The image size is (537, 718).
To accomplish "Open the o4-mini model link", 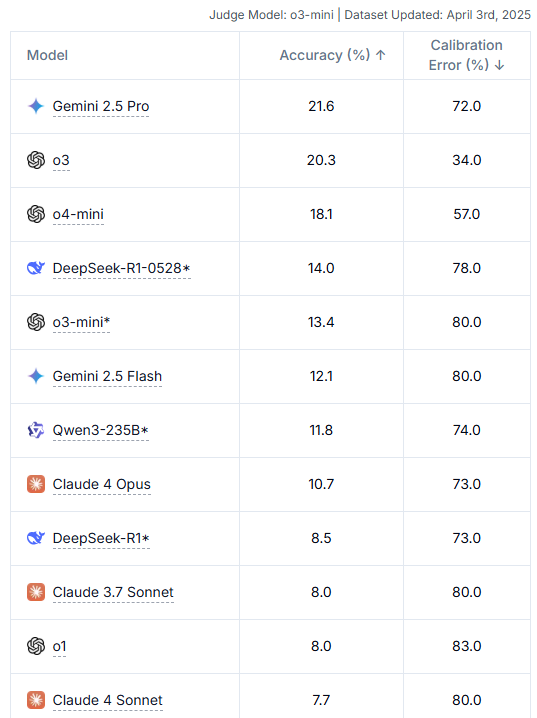I will [x=78, y=214].
